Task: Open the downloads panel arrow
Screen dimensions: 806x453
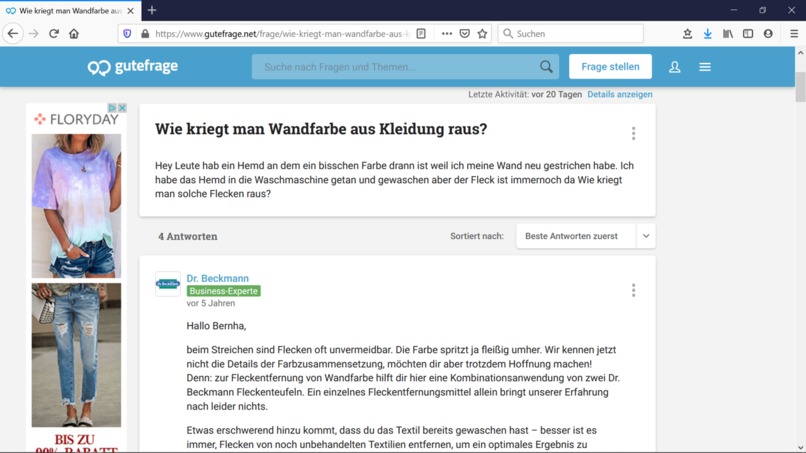Action: (x=708, y=34)
